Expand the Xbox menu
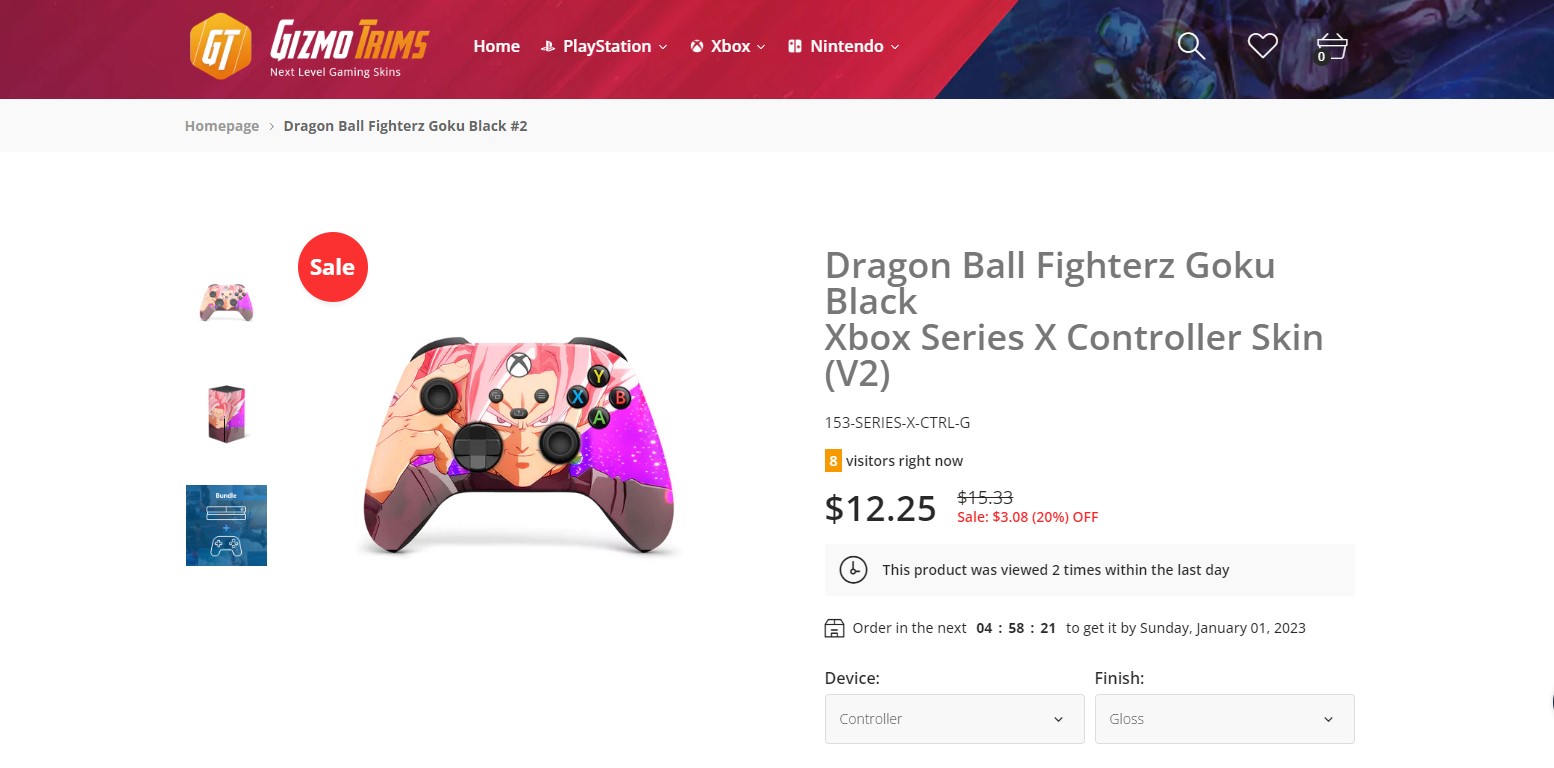This screenshot has height=768, width=1554. pos(728,46)
